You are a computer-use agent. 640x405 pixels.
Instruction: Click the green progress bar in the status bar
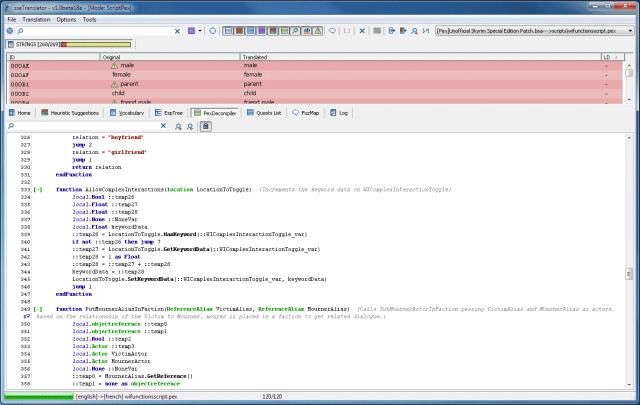[39, 396]
